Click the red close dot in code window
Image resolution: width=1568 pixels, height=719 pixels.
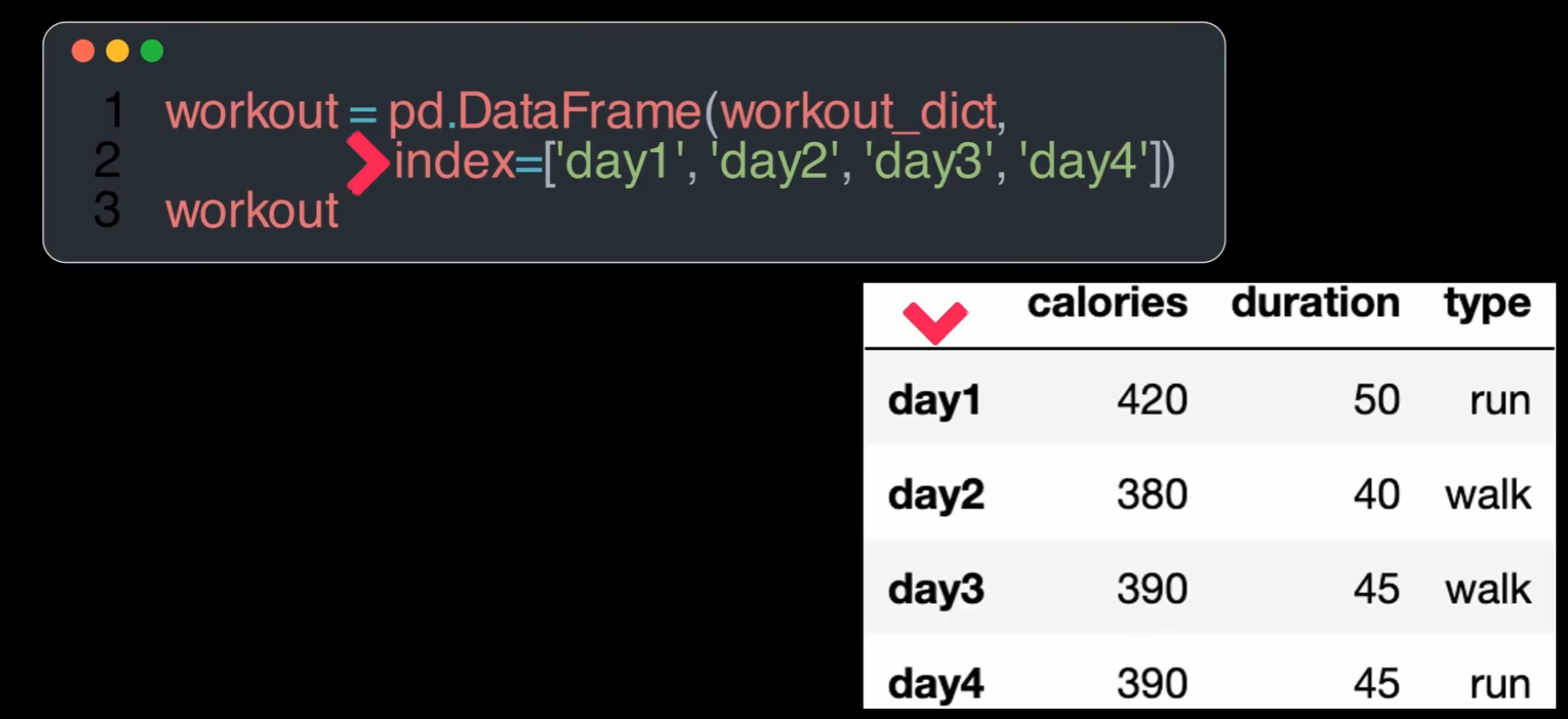click(x=83, y=52)
